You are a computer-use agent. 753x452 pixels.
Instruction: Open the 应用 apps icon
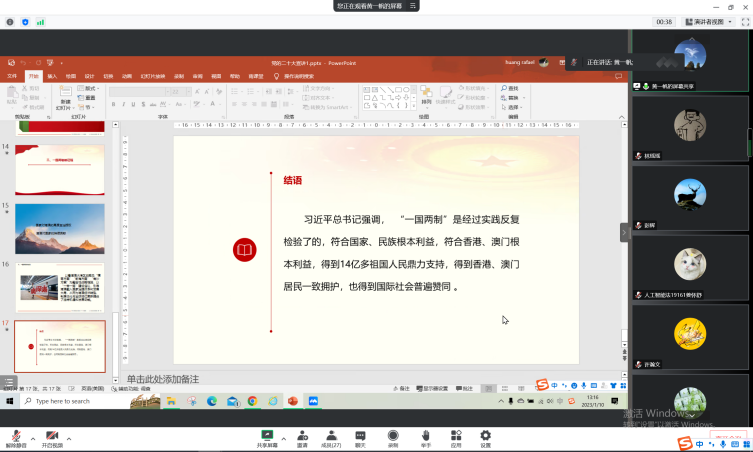455,435
